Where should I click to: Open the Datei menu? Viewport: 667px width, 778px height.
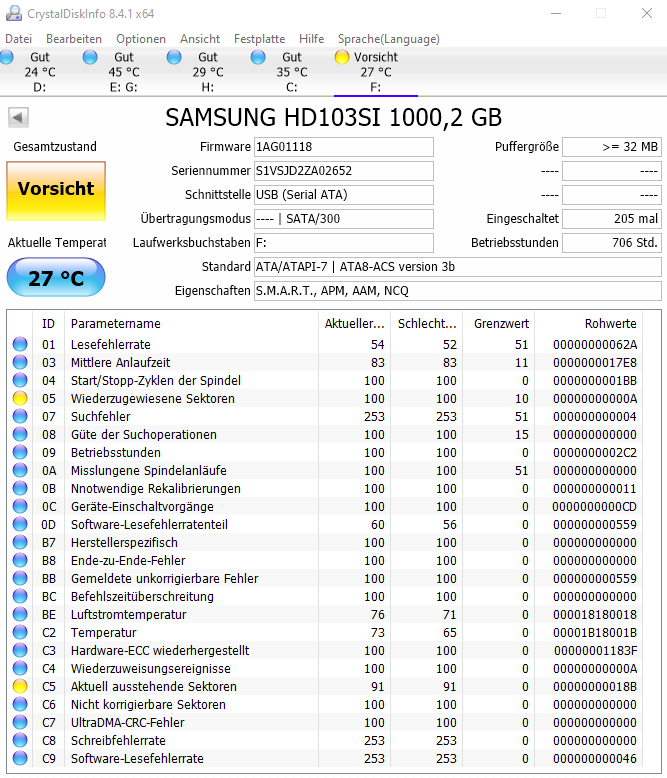click(x=18, y=39)
